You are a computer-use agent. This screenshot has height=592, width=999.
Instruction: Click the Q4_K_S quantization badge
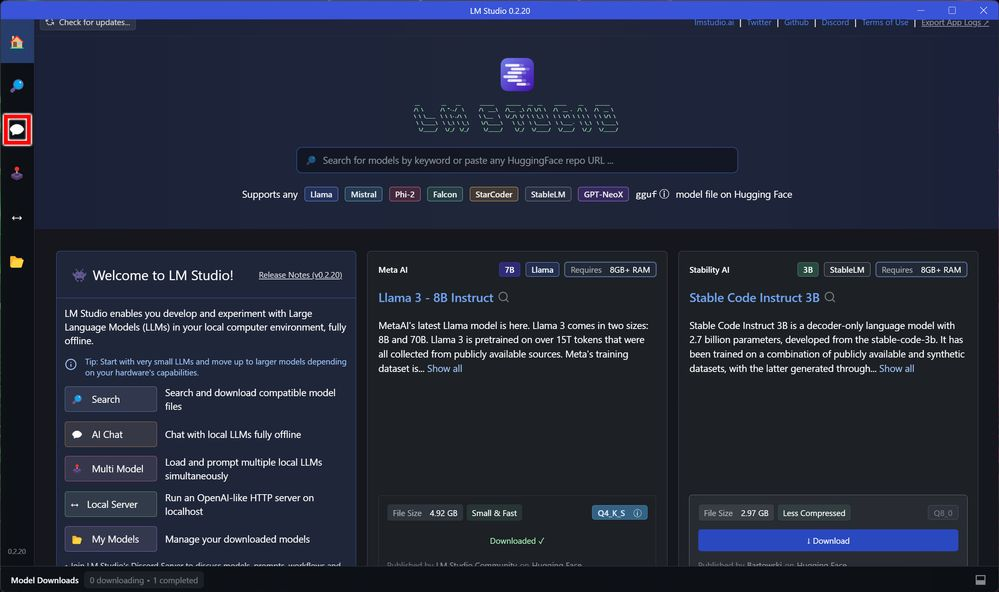coord(619,513)
